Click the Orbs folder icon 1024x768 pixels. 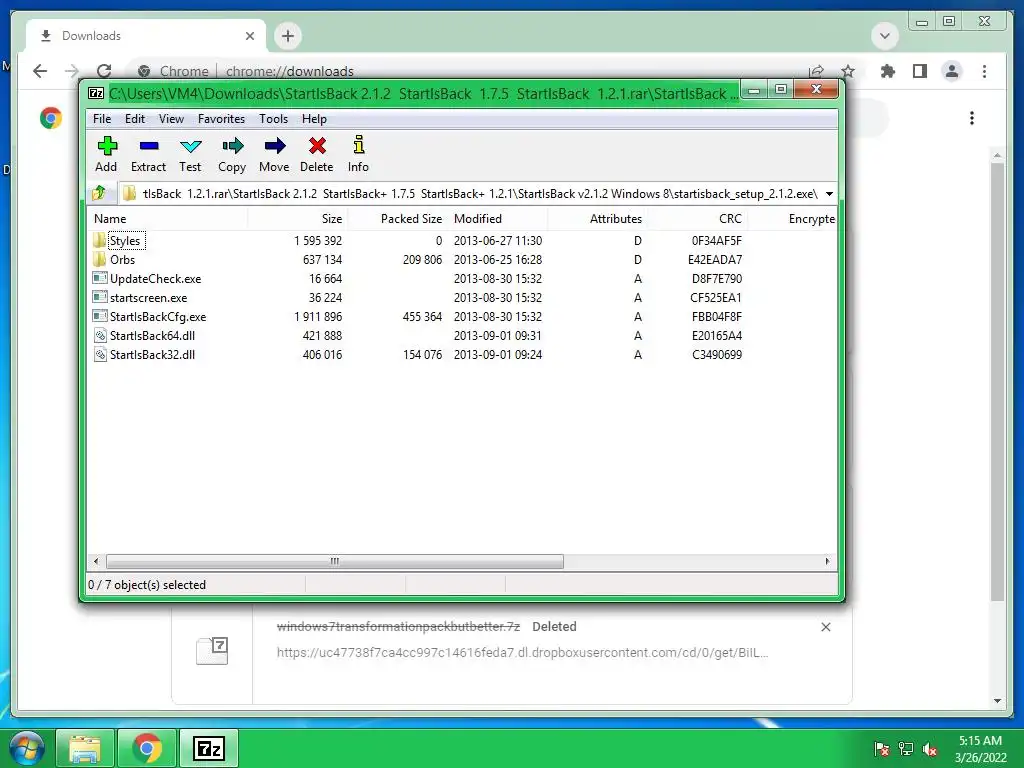pyautogui.click(x=99, y=259)
